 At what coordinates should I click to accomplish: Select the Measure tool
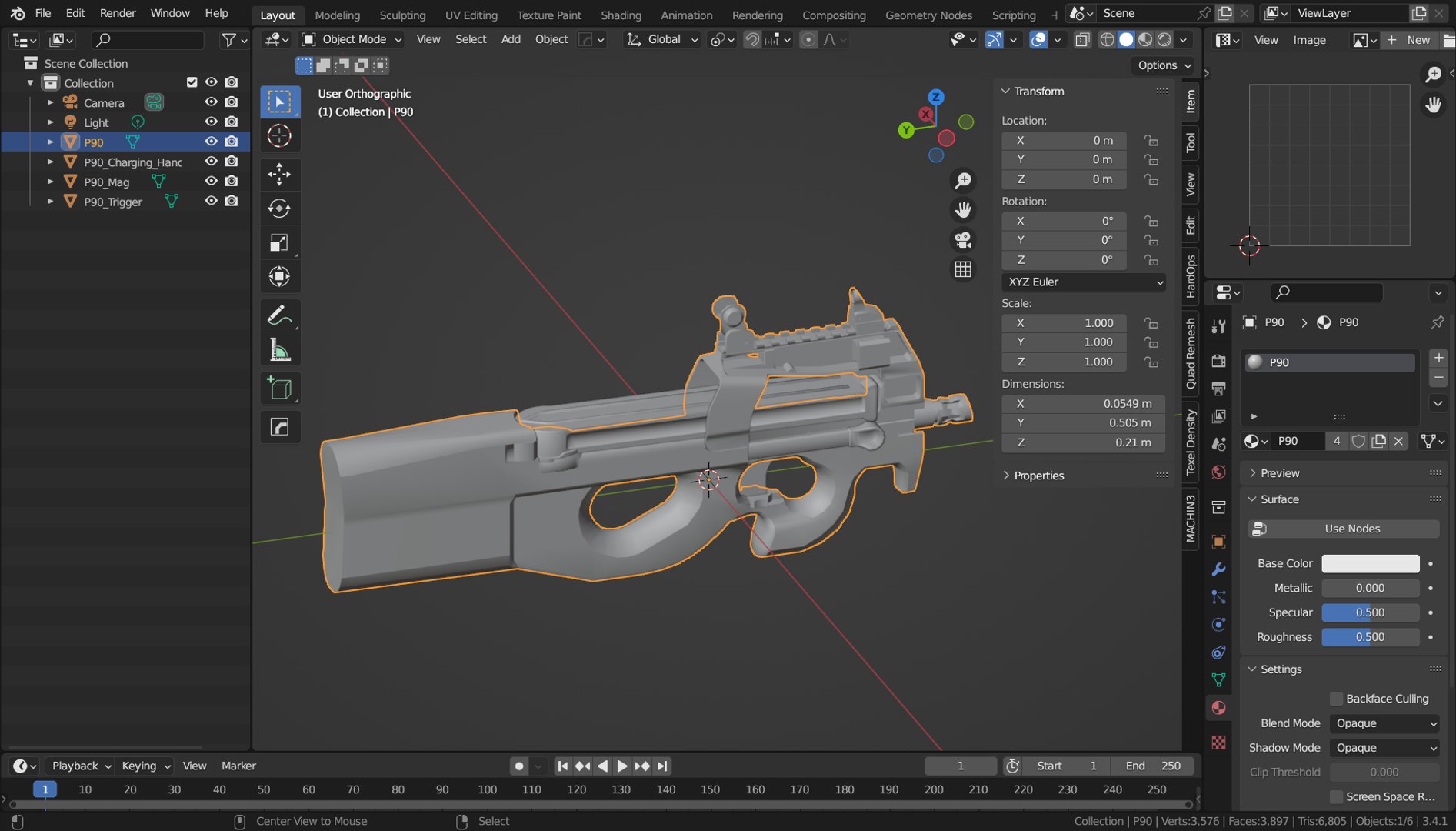click(279, 350)
